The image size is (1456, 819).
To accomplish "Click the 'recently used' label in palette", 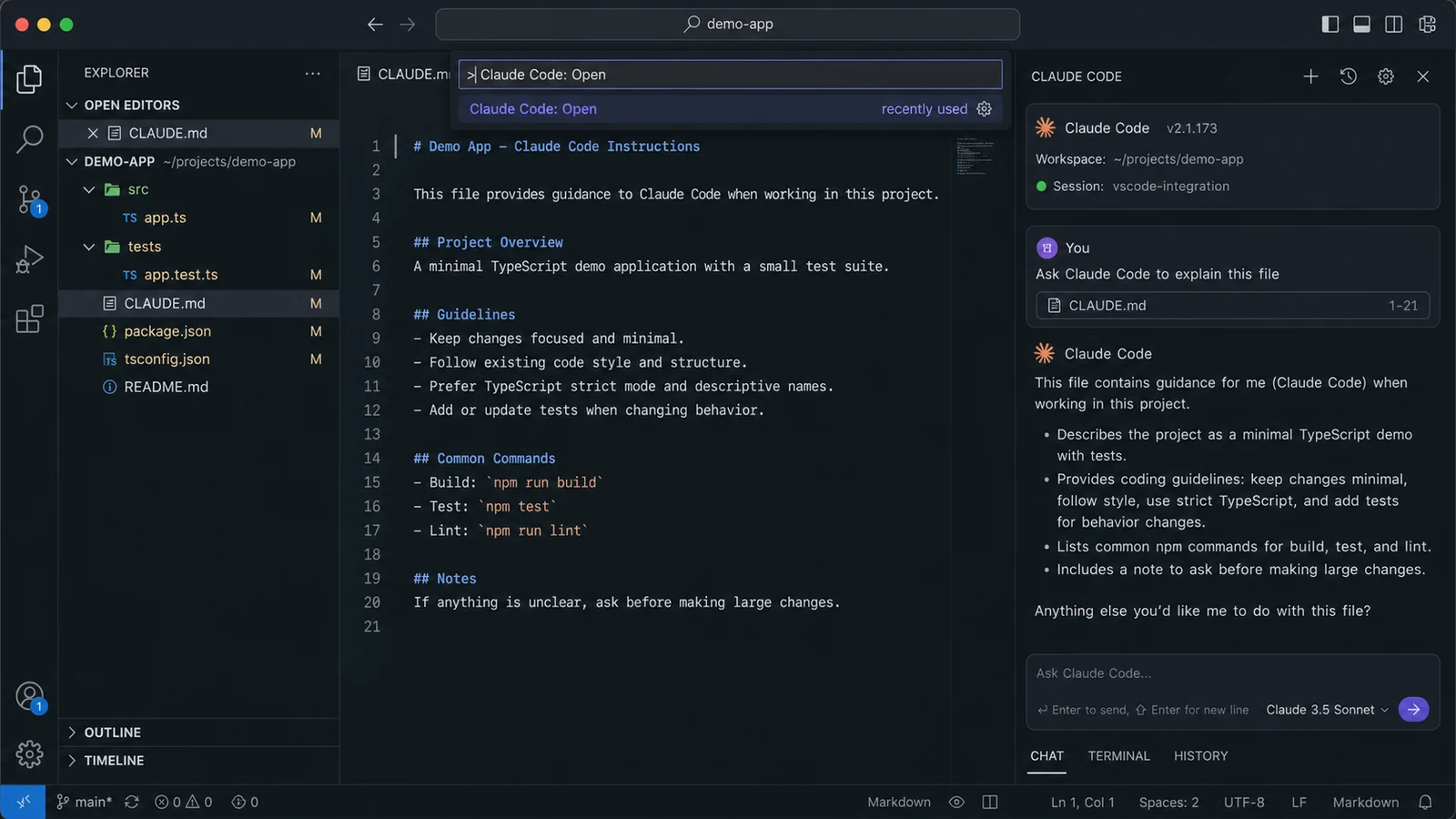I will coord(924,109).
